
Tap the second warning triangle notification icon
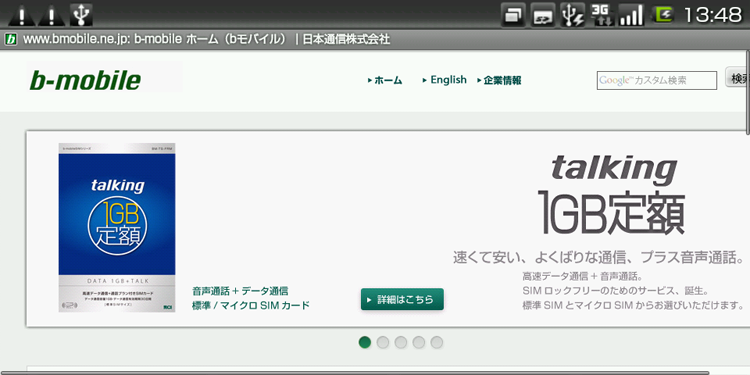click(52, 15)
